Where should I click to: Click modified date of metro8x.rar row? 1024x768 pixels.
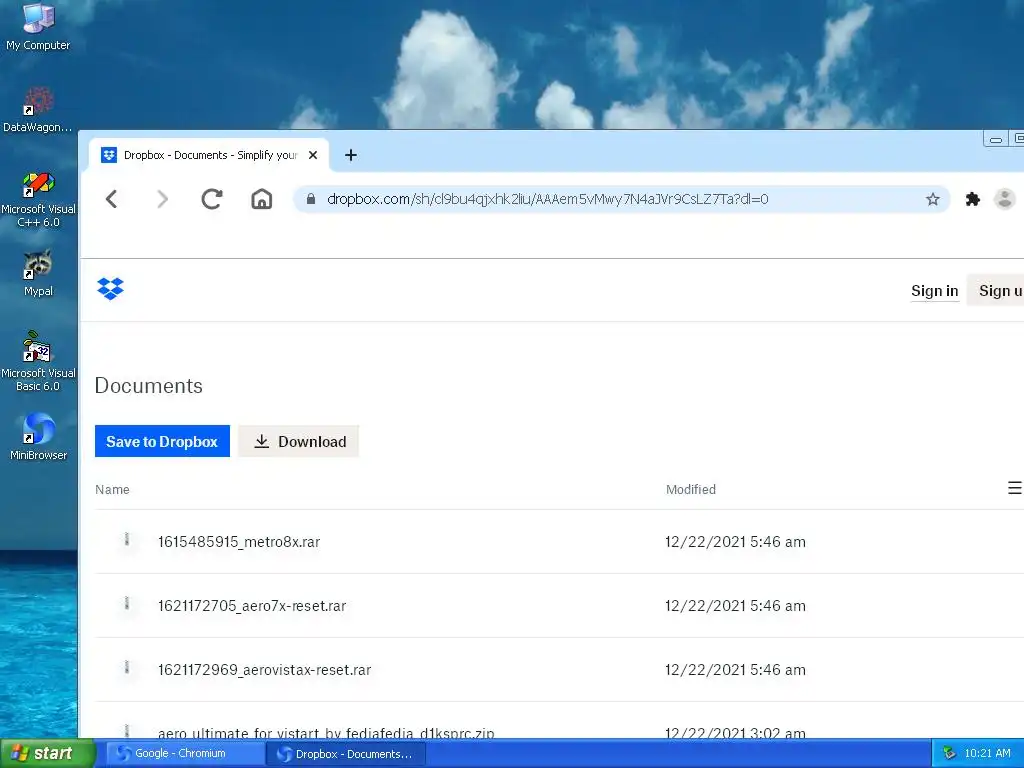[x=735, y=542]
